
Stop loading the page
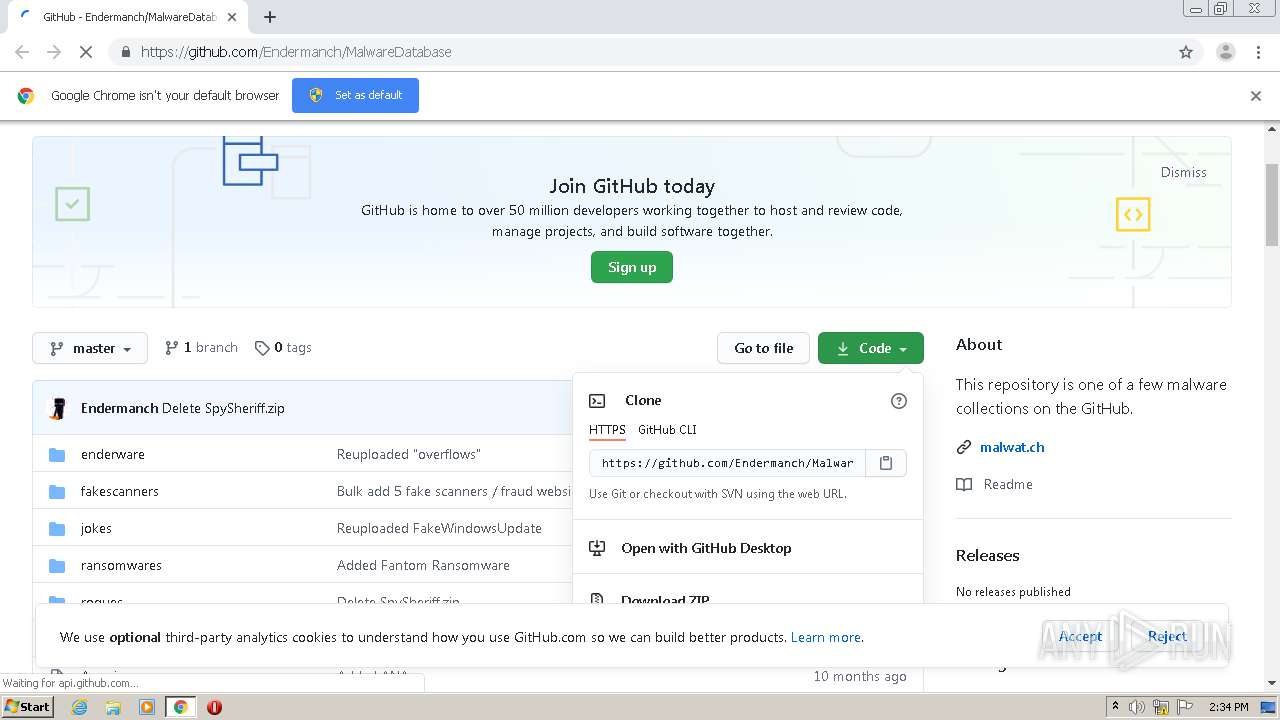(x=86, y=52)
